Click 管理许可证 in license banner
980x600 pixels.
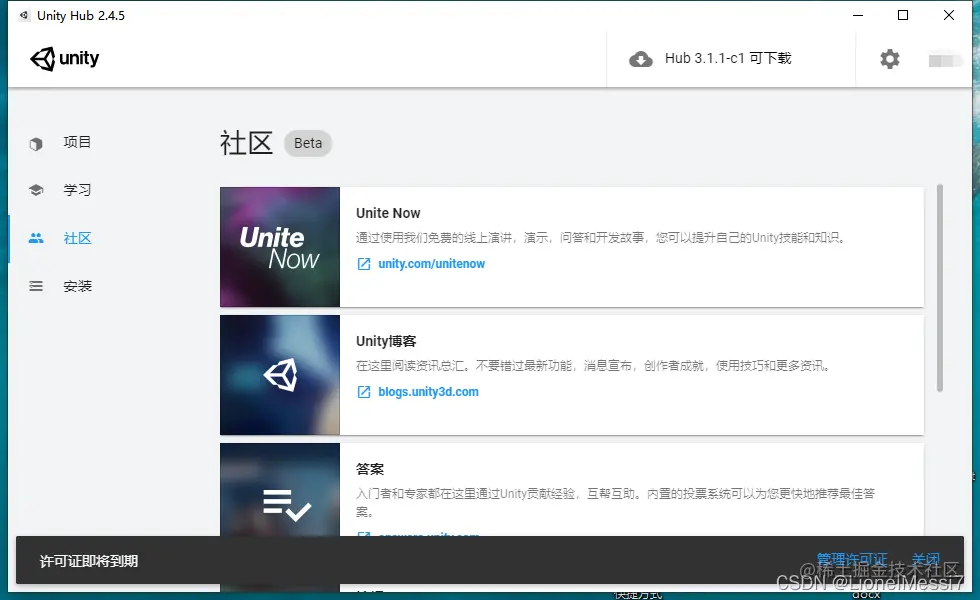tap(852, 559)
